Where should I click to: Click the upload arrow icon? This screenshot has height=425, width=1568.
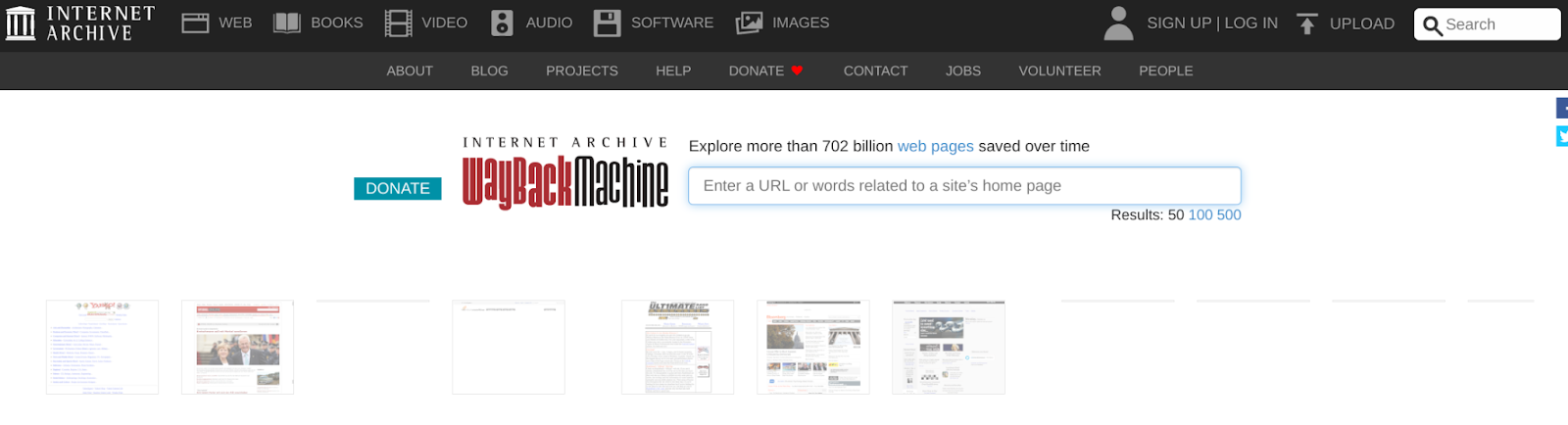1307,24
